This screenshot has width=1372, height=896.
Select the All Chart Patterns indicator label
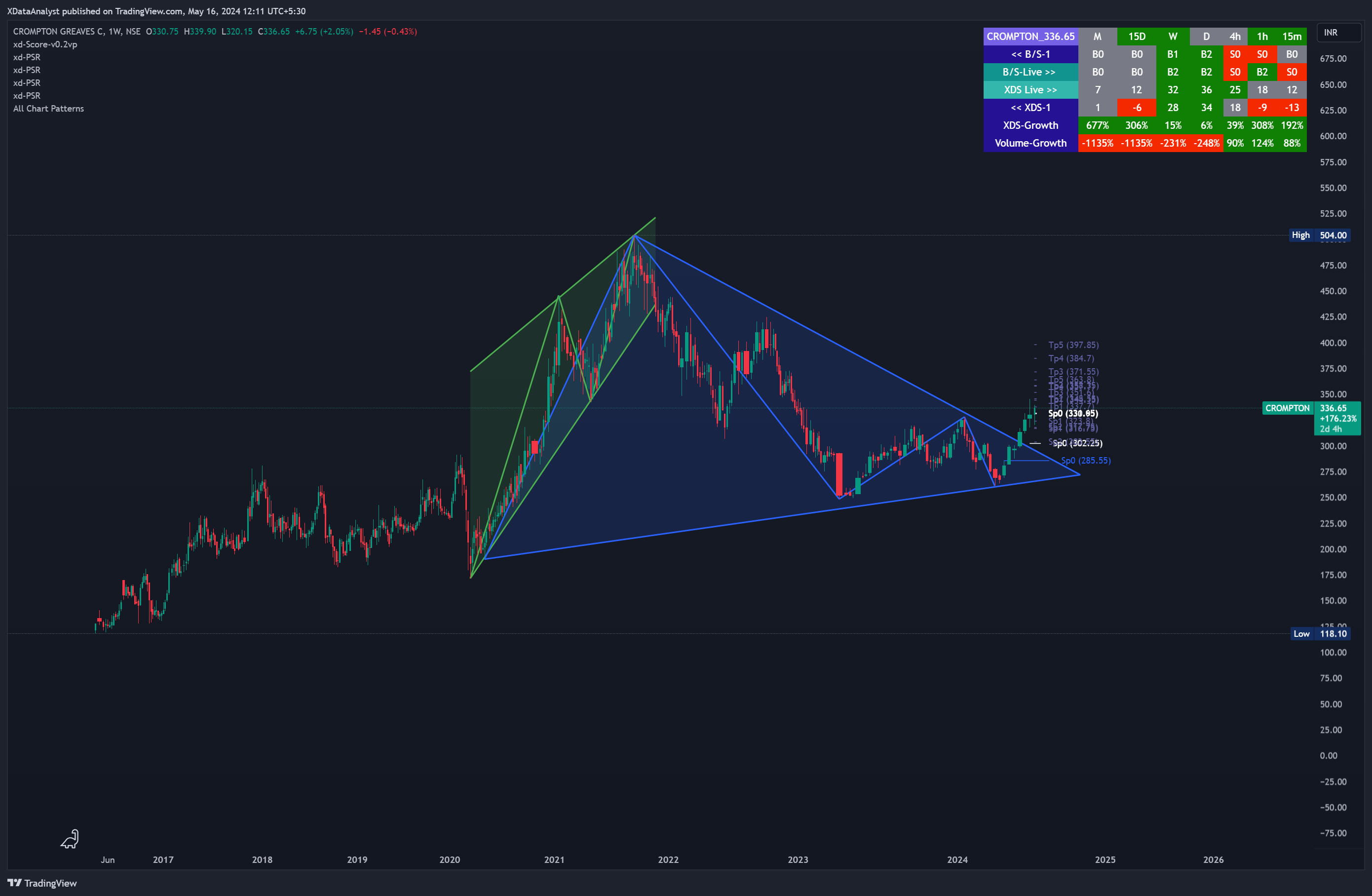coord(48,109)
